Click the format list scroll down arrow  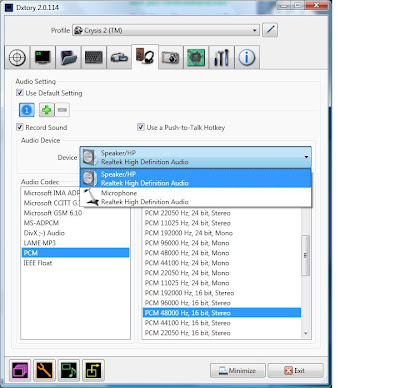(x=306, y=333)
